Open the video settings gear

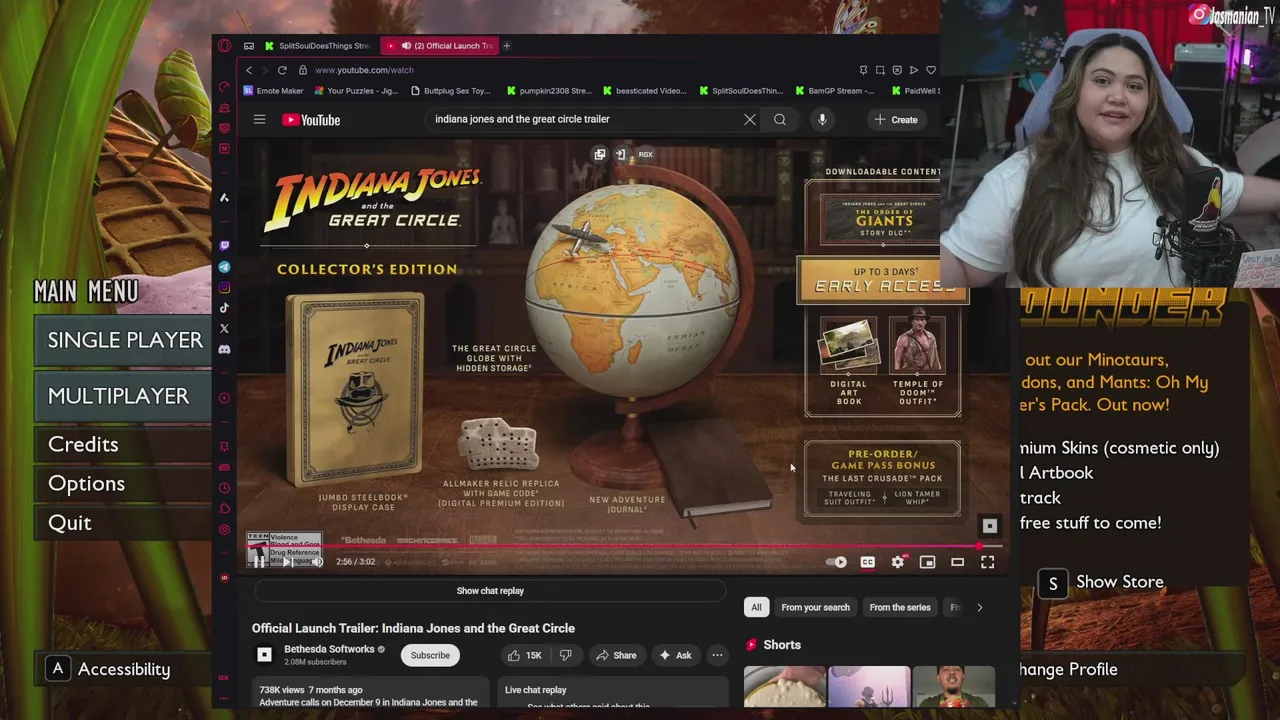(898, 562)
